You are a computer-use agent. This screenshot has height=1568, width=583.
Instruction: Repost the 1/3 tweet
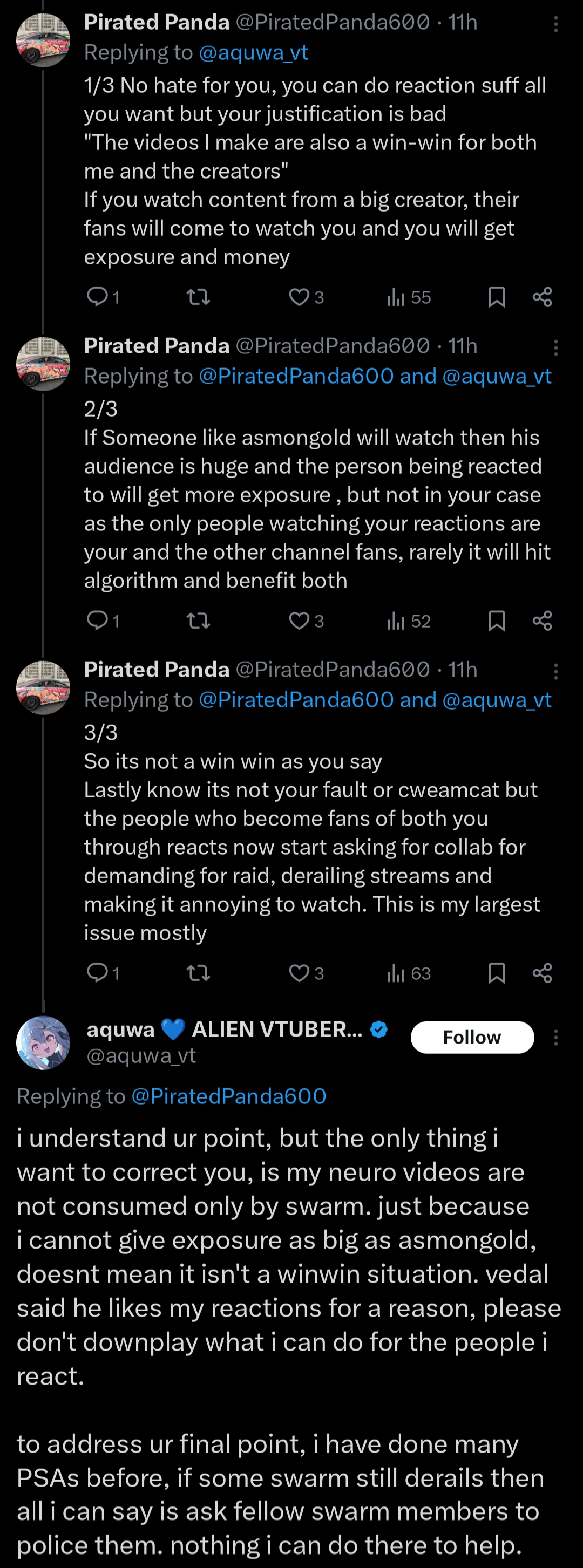click(x=198, y=297)
